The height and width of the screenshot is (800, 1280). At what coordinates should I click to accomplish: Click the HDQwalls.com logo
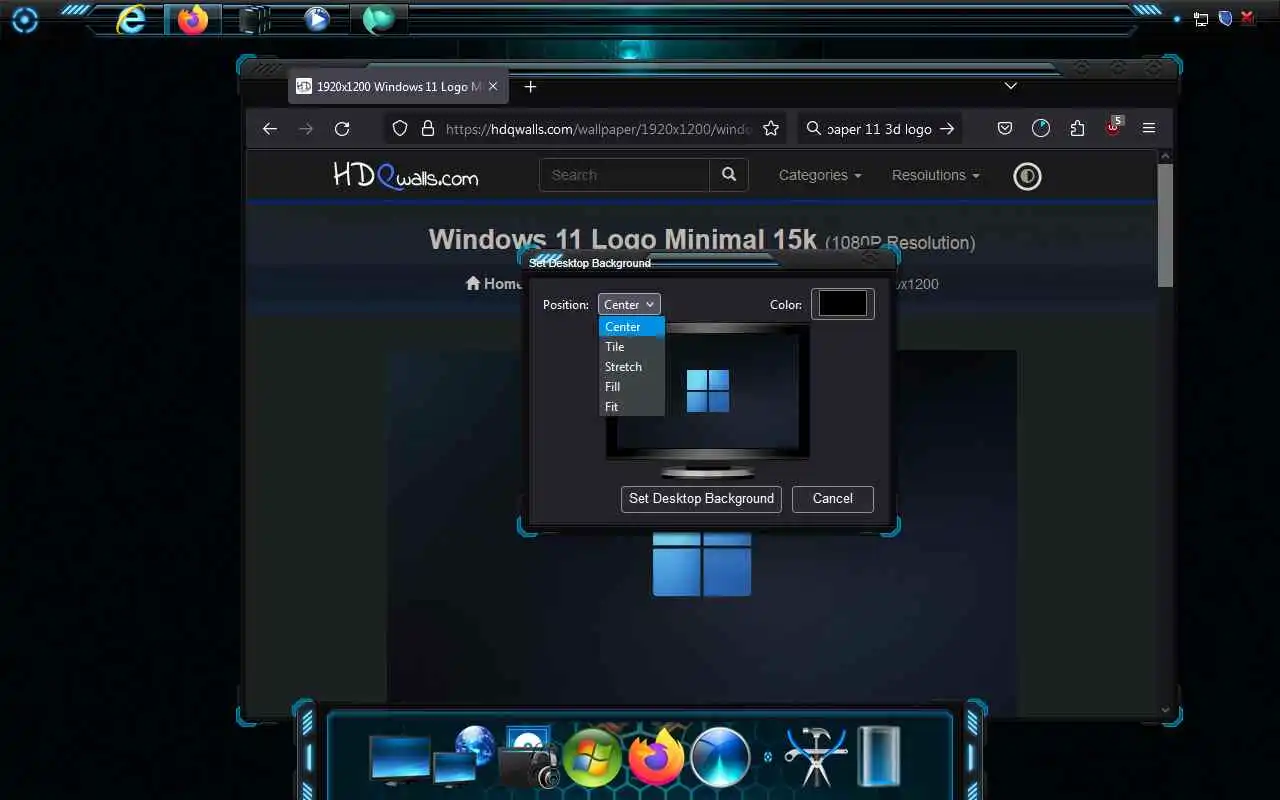[406, 175]
